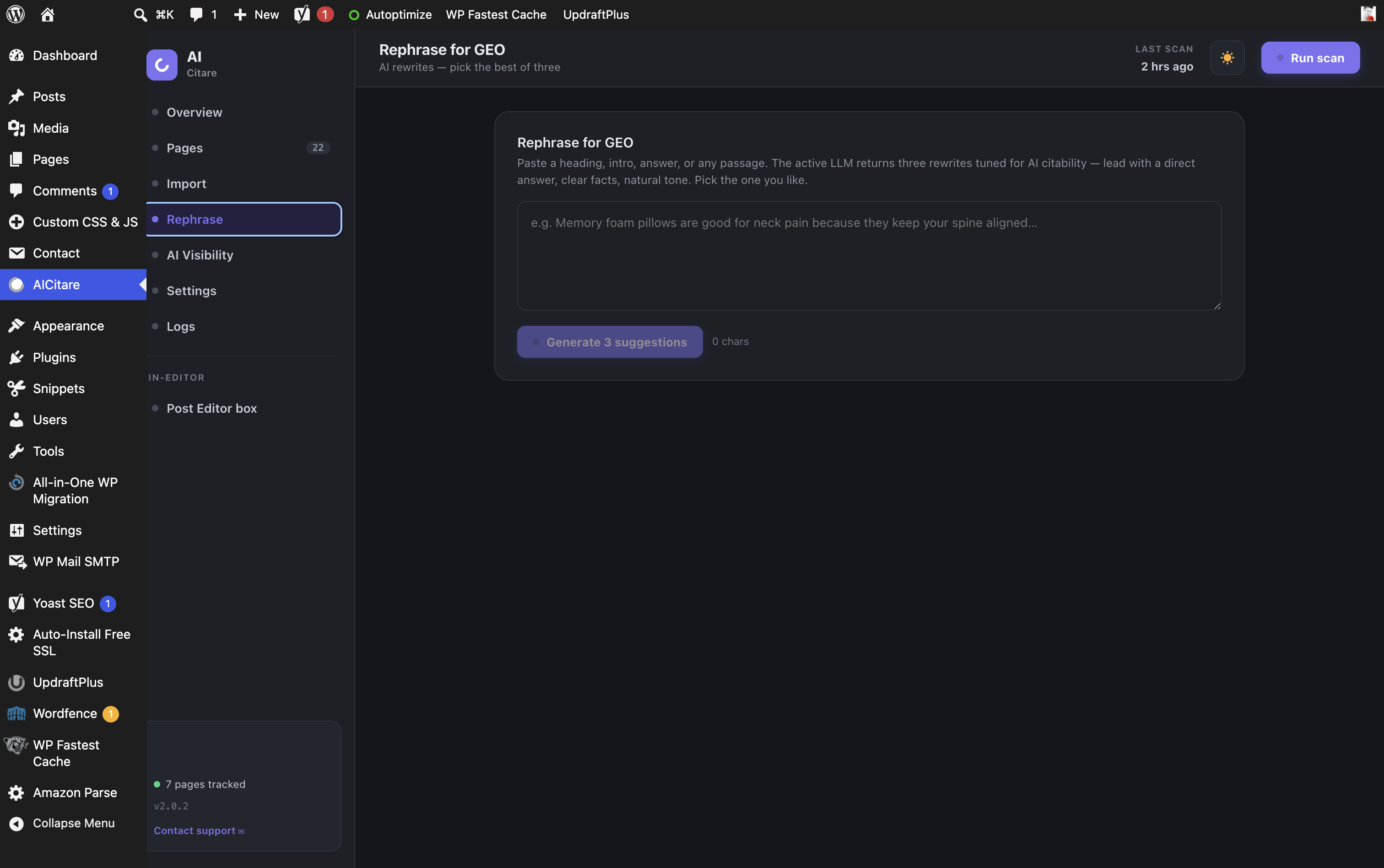Viewport: 1384px width, 868px height.
Task: Click the Appearance paintbrush icon
Action: pos(16,326)
